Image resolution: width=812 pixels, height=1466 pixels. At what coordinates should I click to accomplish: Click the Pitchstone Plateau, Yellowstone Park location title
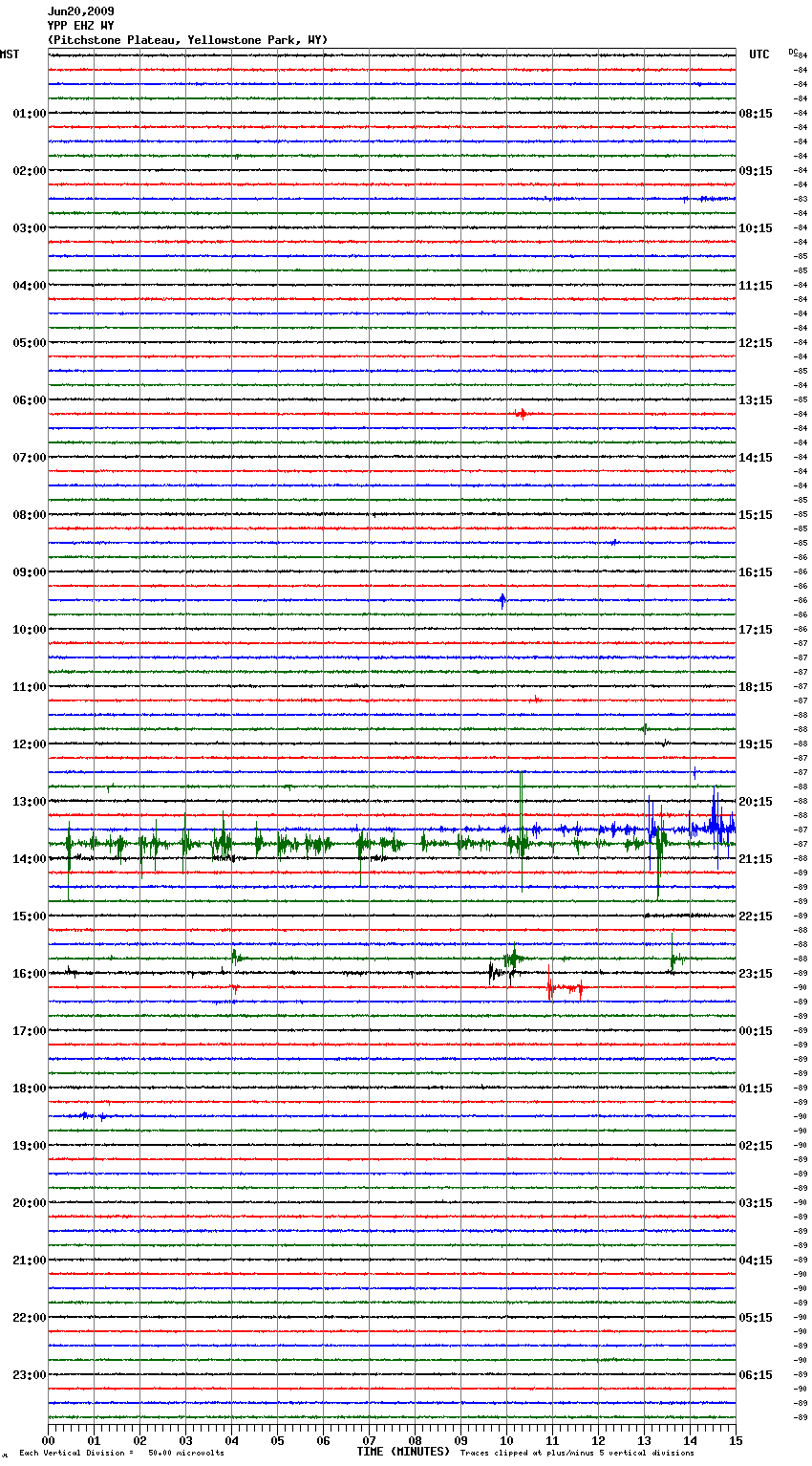click(187, 40)
